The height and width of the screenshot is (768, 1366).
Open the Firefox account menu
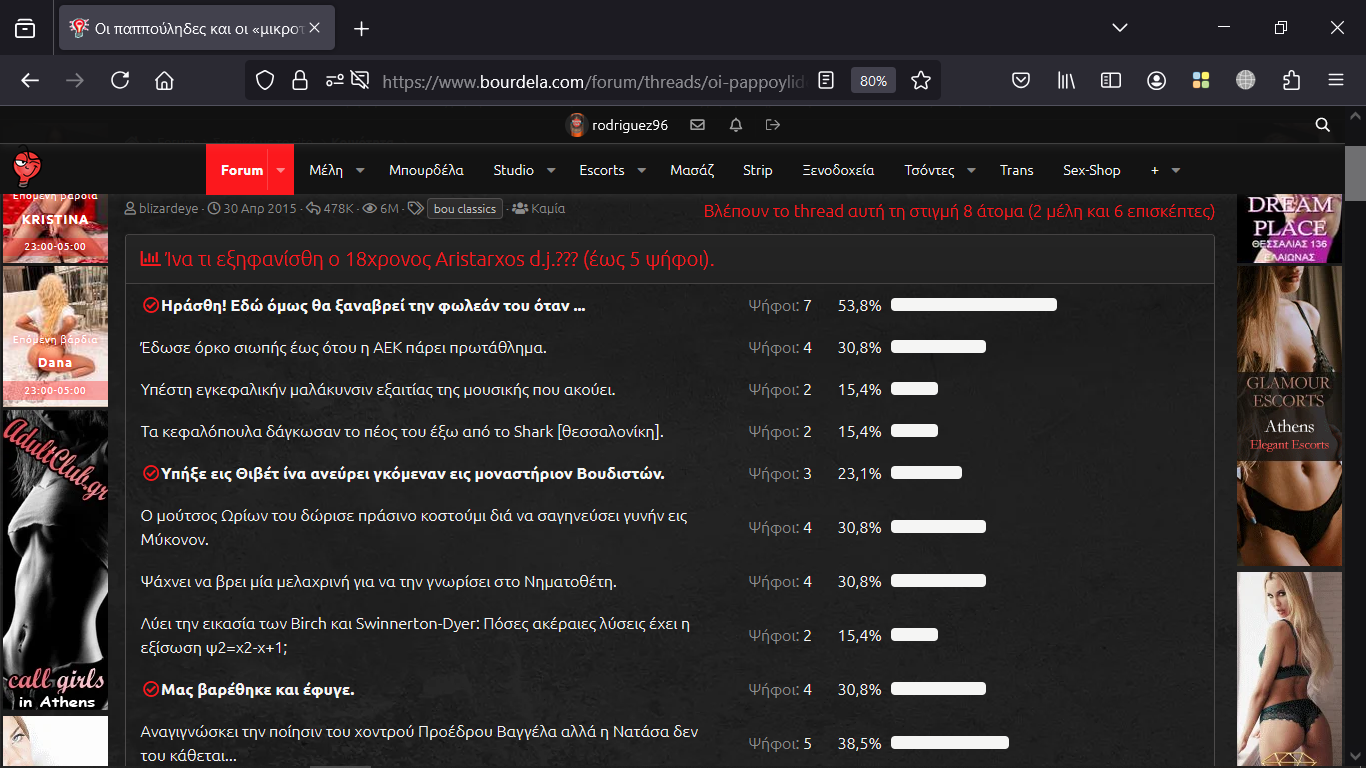[1156, 80]
